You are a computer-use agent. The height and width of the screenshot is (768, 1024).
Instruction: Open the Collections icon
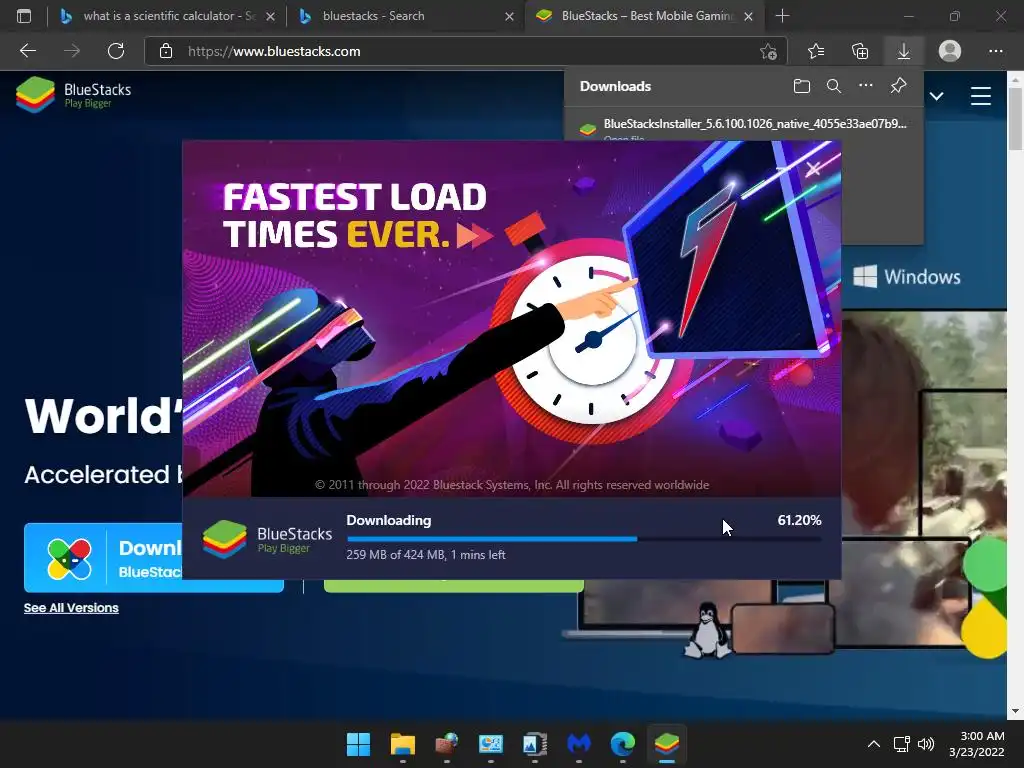tap(860, 51)
